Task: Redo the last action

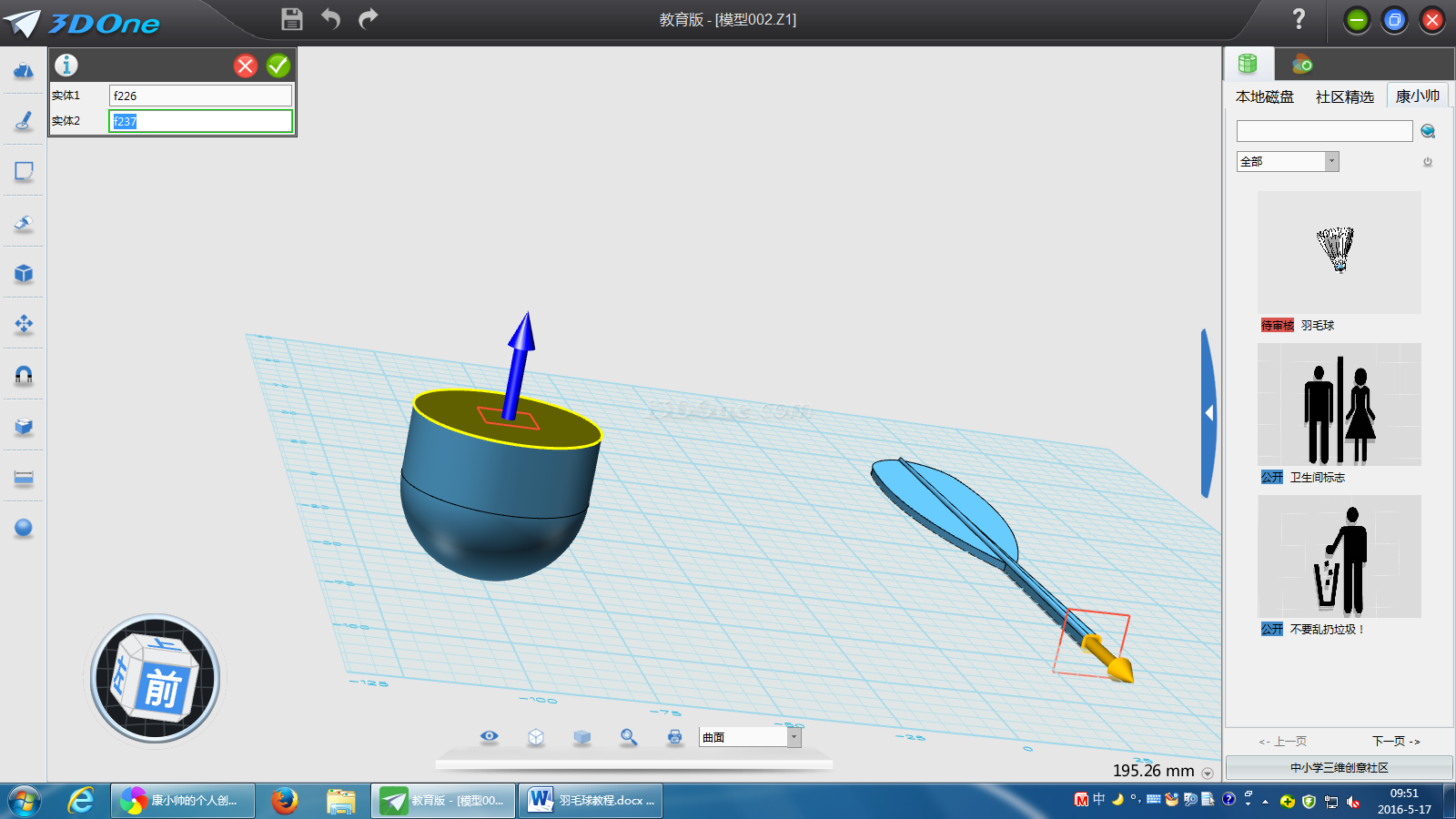Action: (368, 19)
